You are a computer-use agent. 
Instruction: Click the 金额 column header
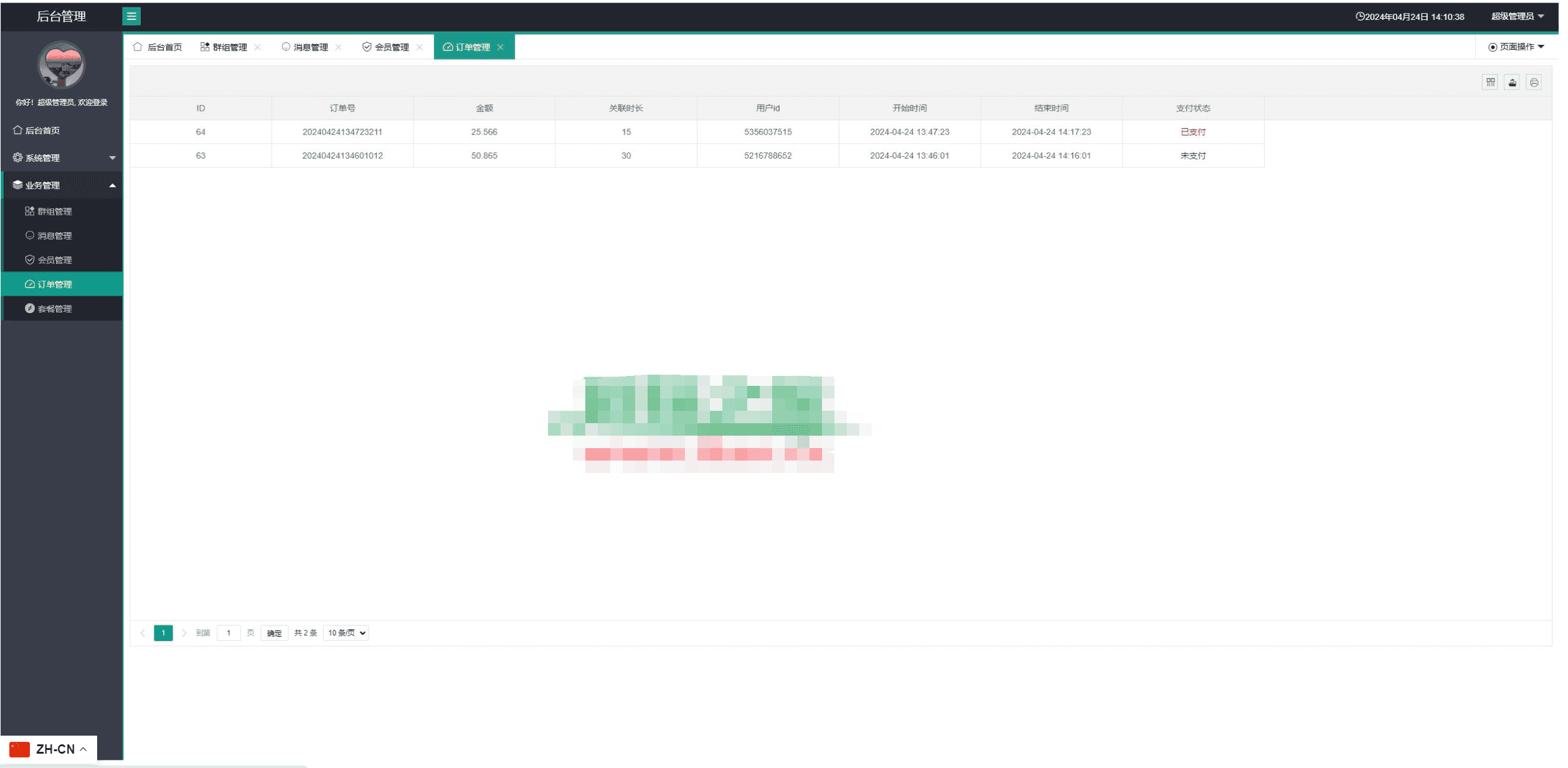tap(484, 108)
